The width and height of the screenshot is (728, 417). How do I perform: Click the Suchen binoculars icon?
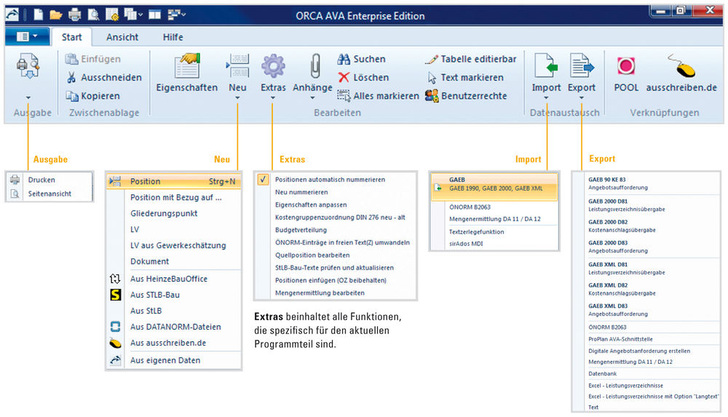point(346,59)
